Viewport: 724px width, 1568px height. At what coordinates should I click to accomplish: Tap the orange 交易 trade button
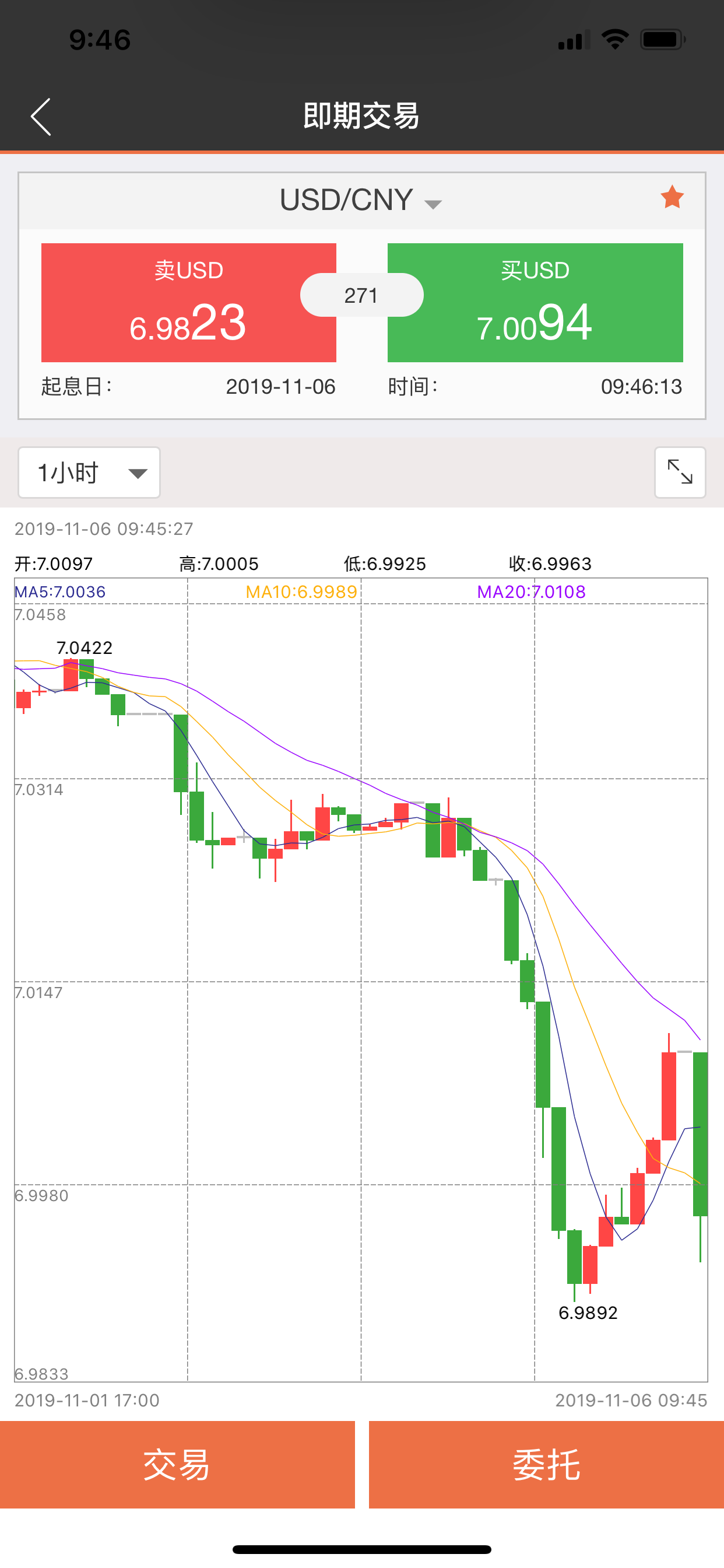coord(177,1465)
